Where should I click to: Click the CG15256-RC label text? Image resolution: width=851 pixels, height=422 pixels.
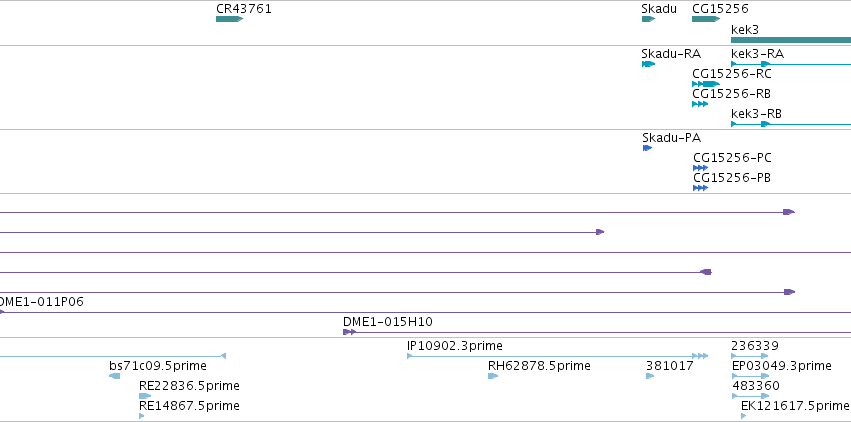(x=732, y=74)
